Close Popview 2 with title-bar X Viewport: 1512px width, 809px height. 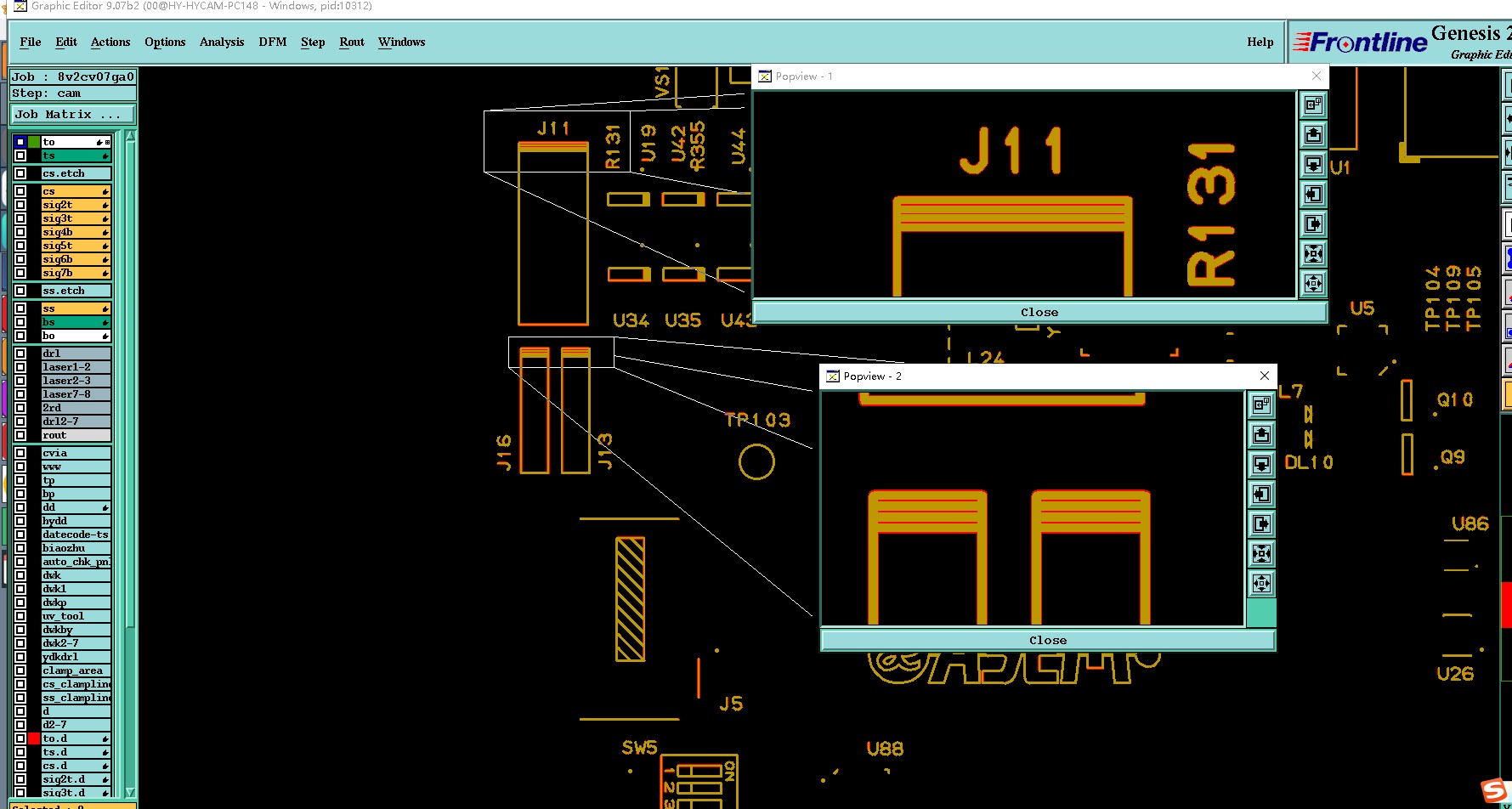pos(1265,376)
